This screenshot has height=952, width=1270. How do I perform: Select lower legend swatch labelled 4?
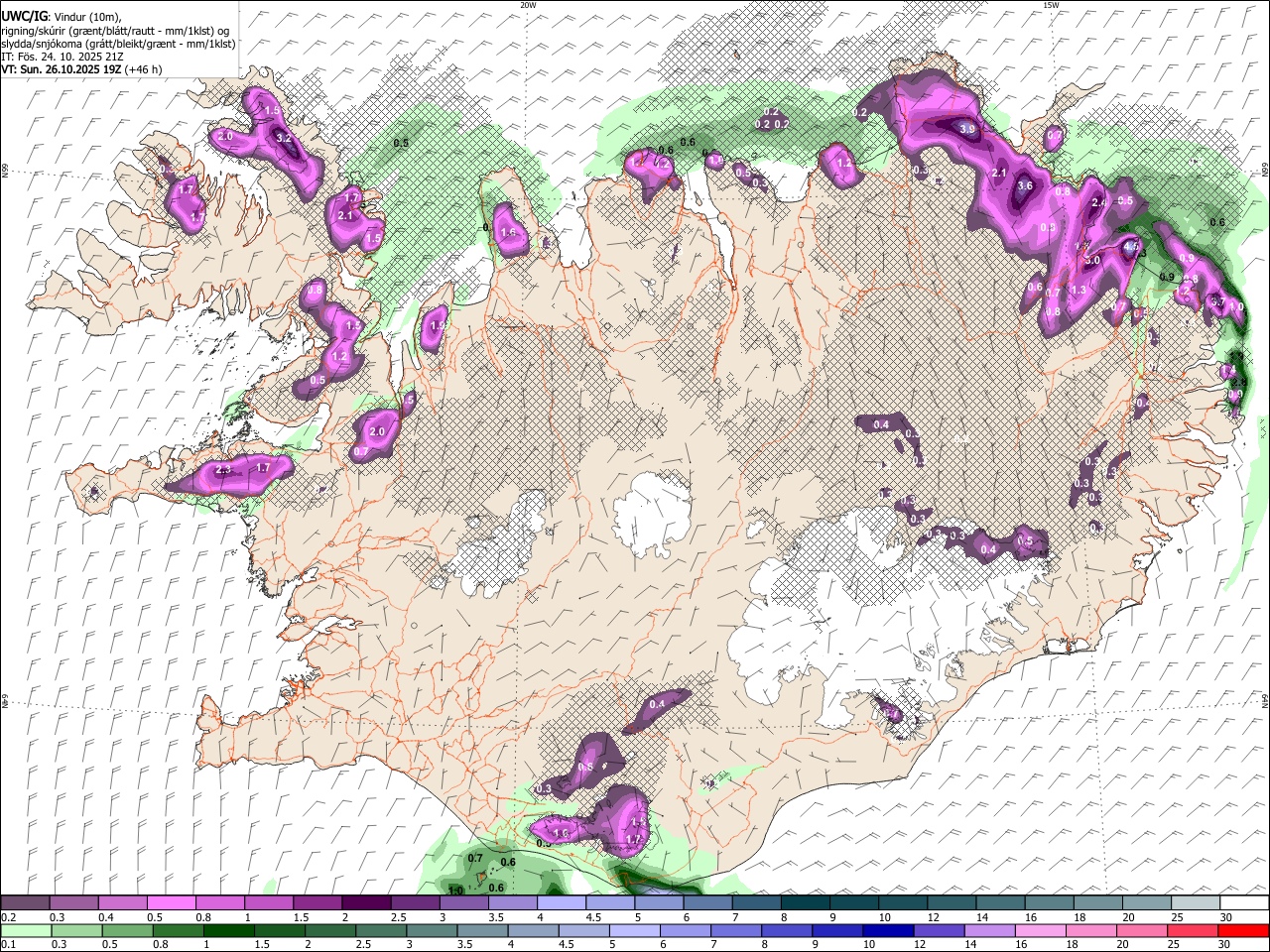click(x=534, y=931)
